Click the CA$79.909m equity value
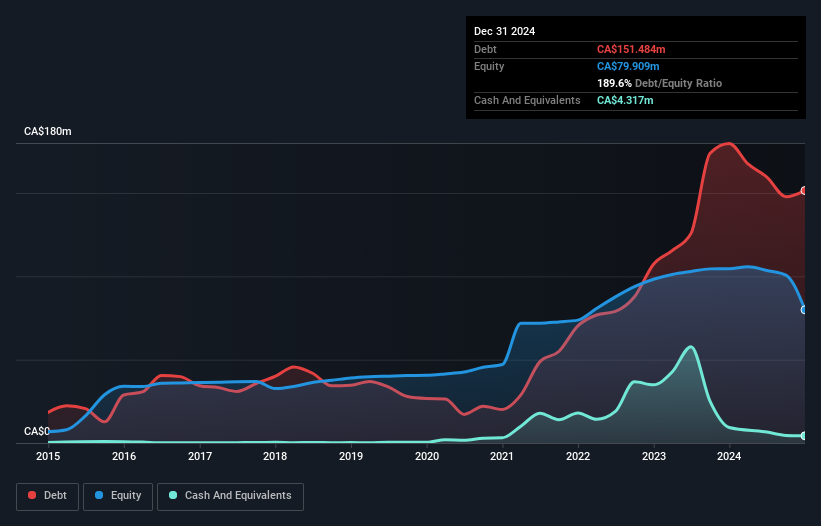This screenshot has width=821, height=526. coord(628,66)
